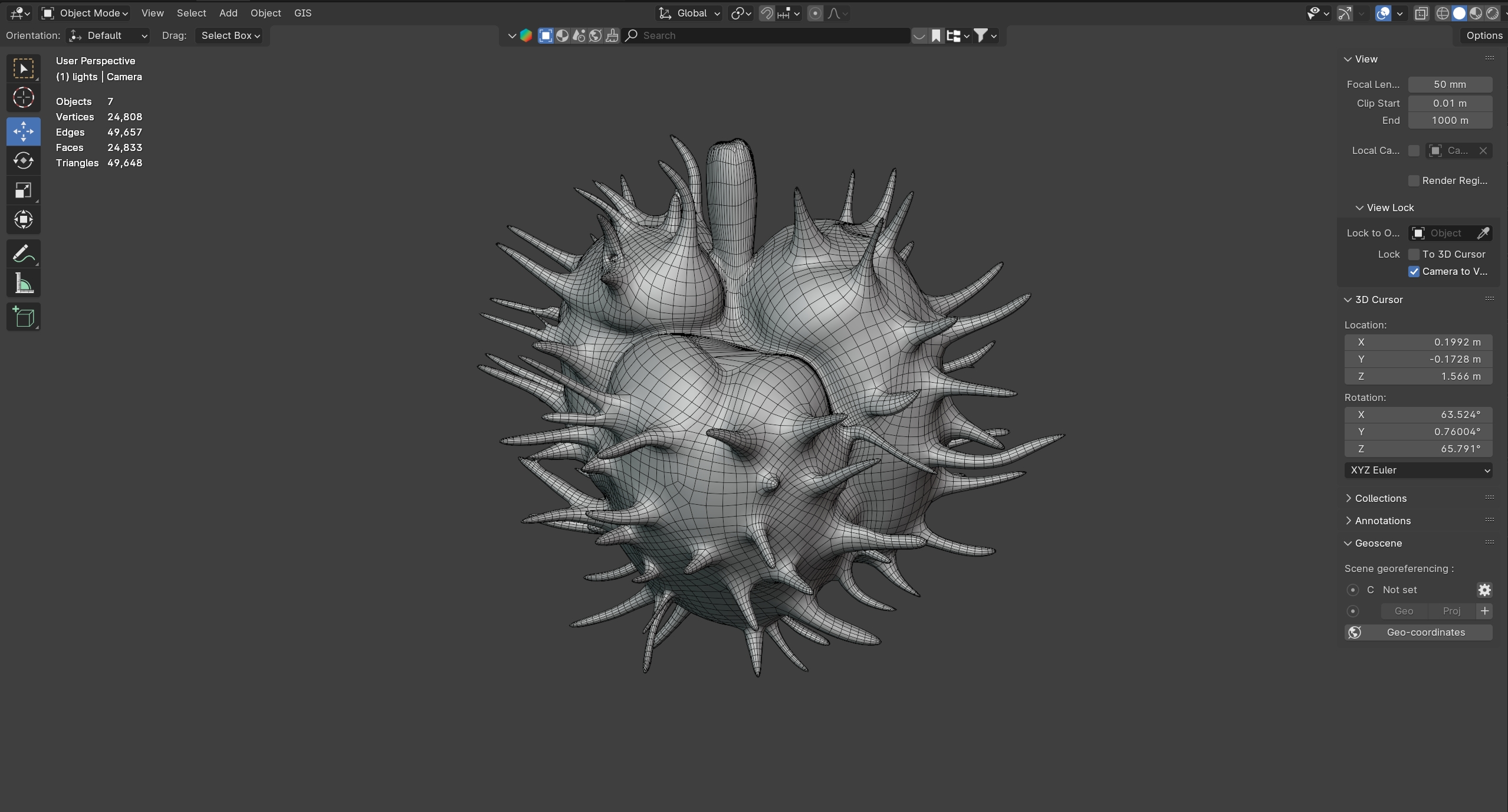The width and height of the screenshot is (1508, 812).
Task: Open the Add menu
Action: [228, 13]
